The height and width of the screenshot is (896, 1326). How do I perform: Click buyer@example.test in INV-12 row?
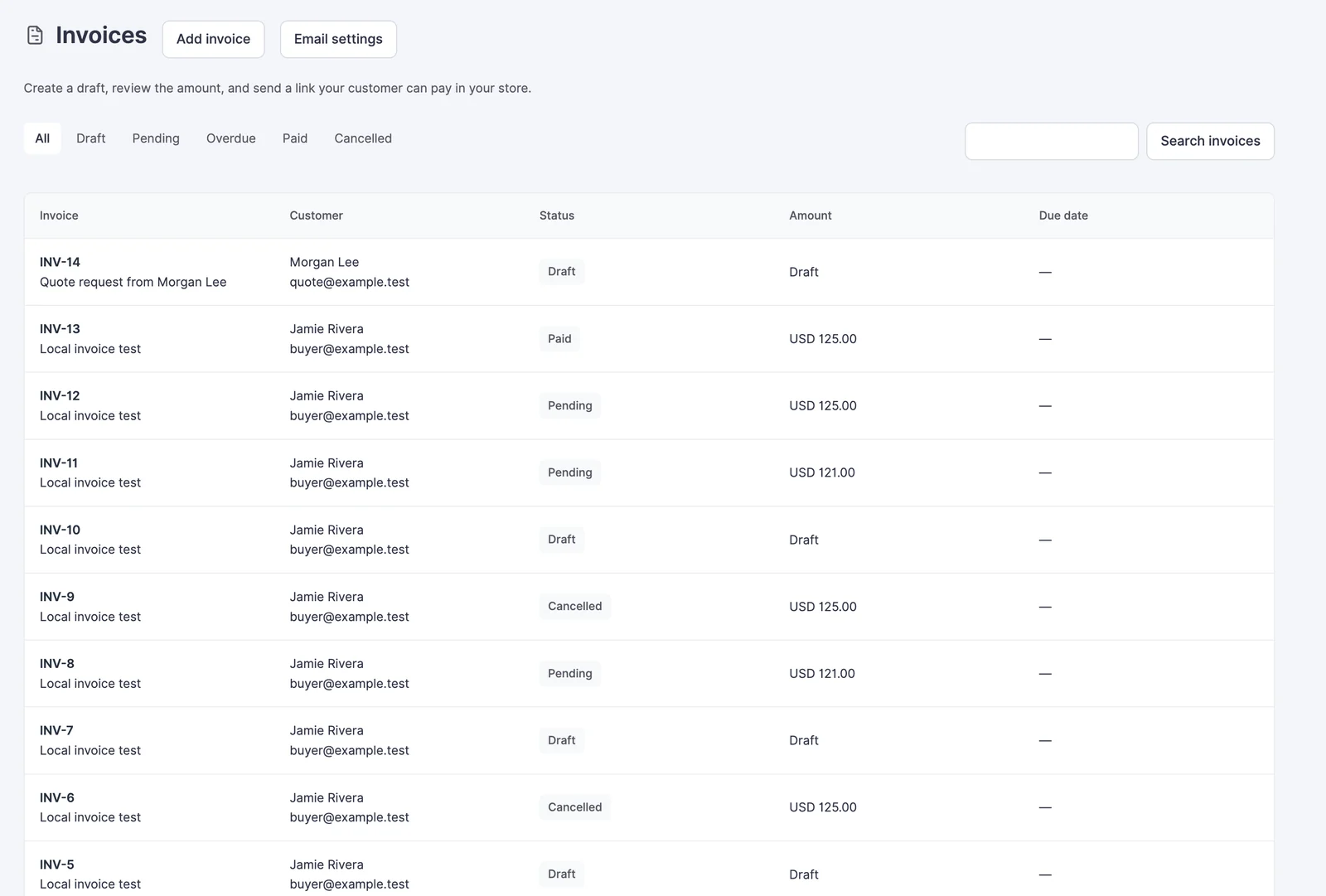coord(350,416)
